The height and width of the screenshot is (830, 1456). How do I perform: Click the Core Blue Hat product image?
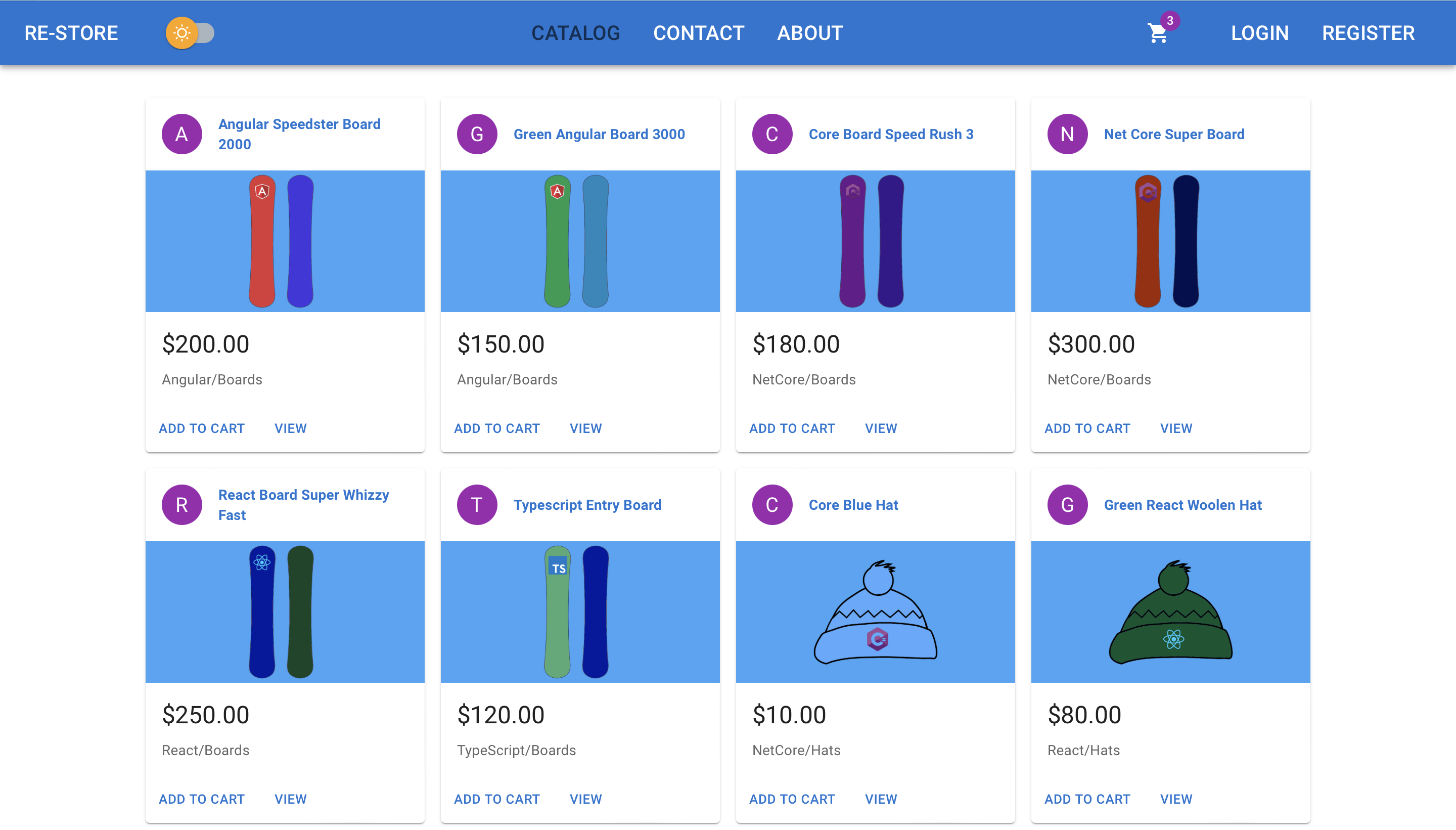[875, 611]
